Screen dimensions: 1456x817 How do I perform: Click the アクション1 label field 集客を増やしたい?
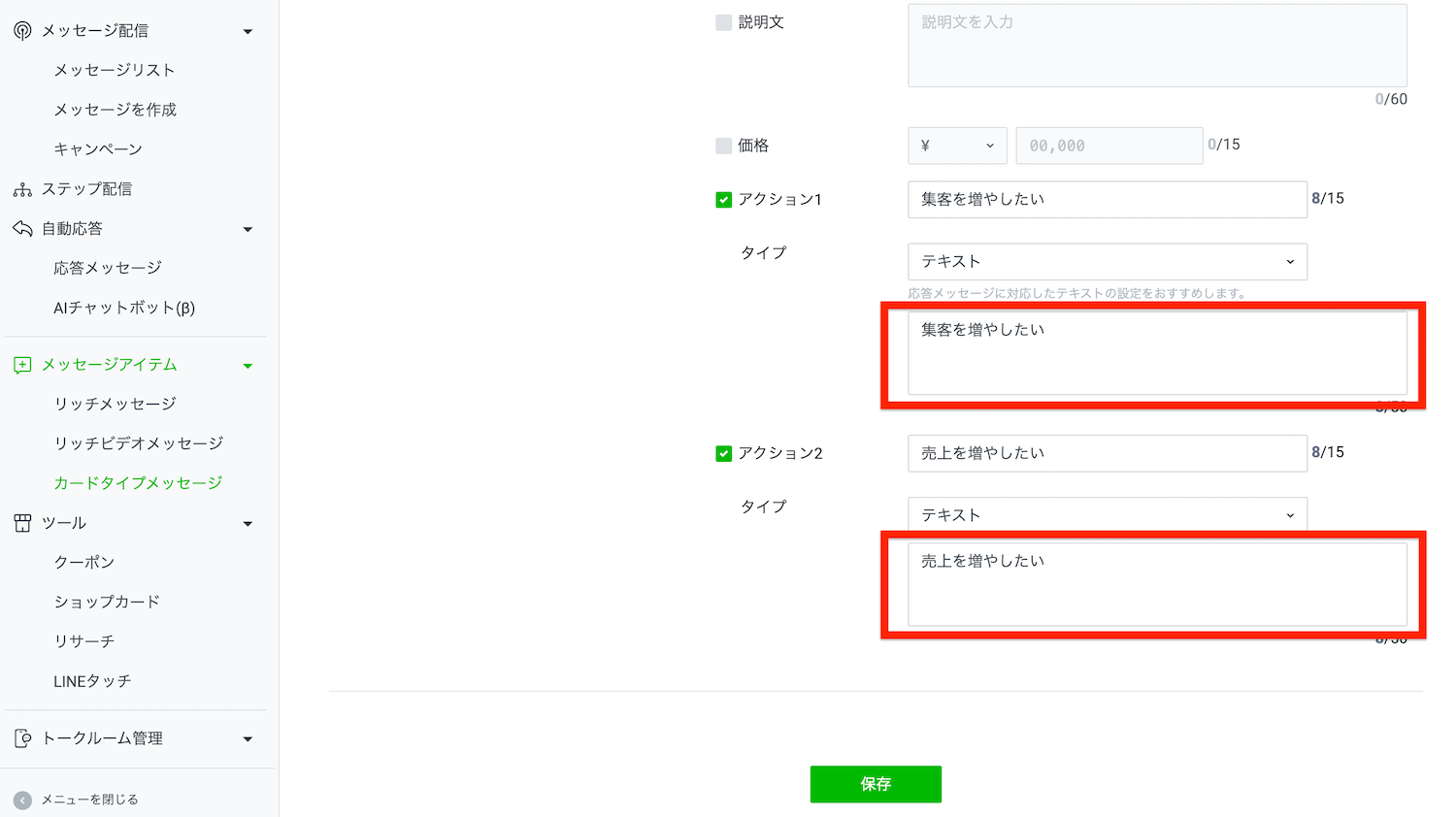(x=1107, y=199)
